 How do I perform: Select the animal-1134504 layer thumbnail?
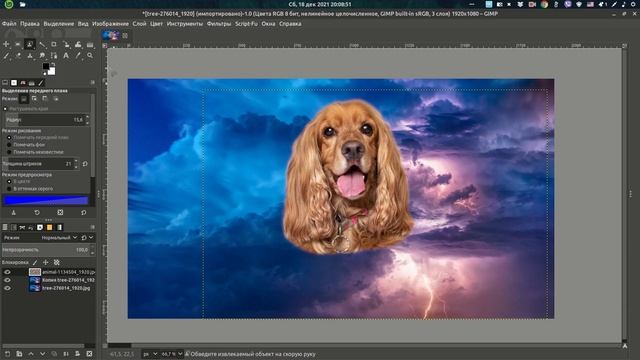pos(35,272)
